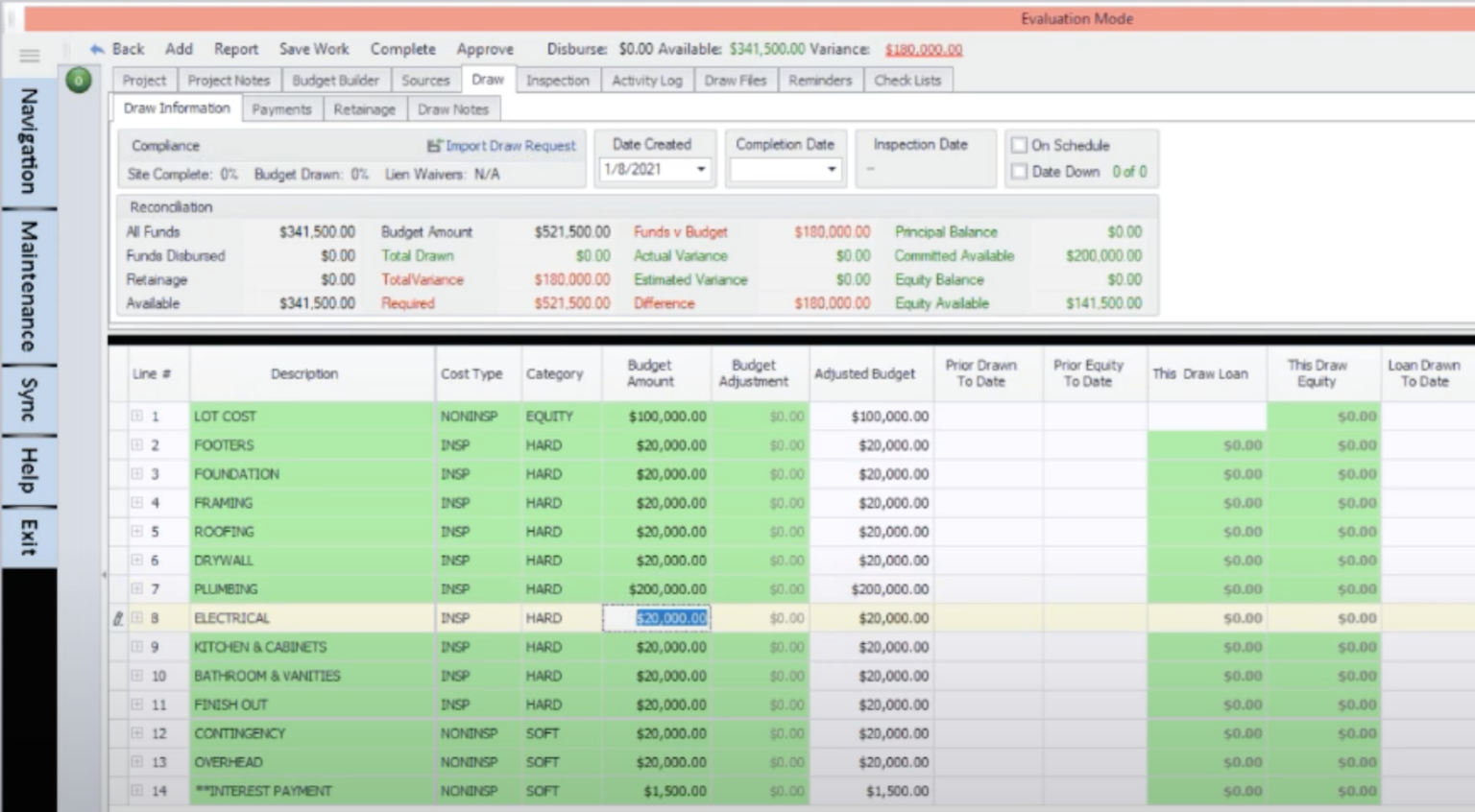Screen dimensions: 1475x812
Task: Enable the On Schedule checkbox
Action: pos(1019,145)
